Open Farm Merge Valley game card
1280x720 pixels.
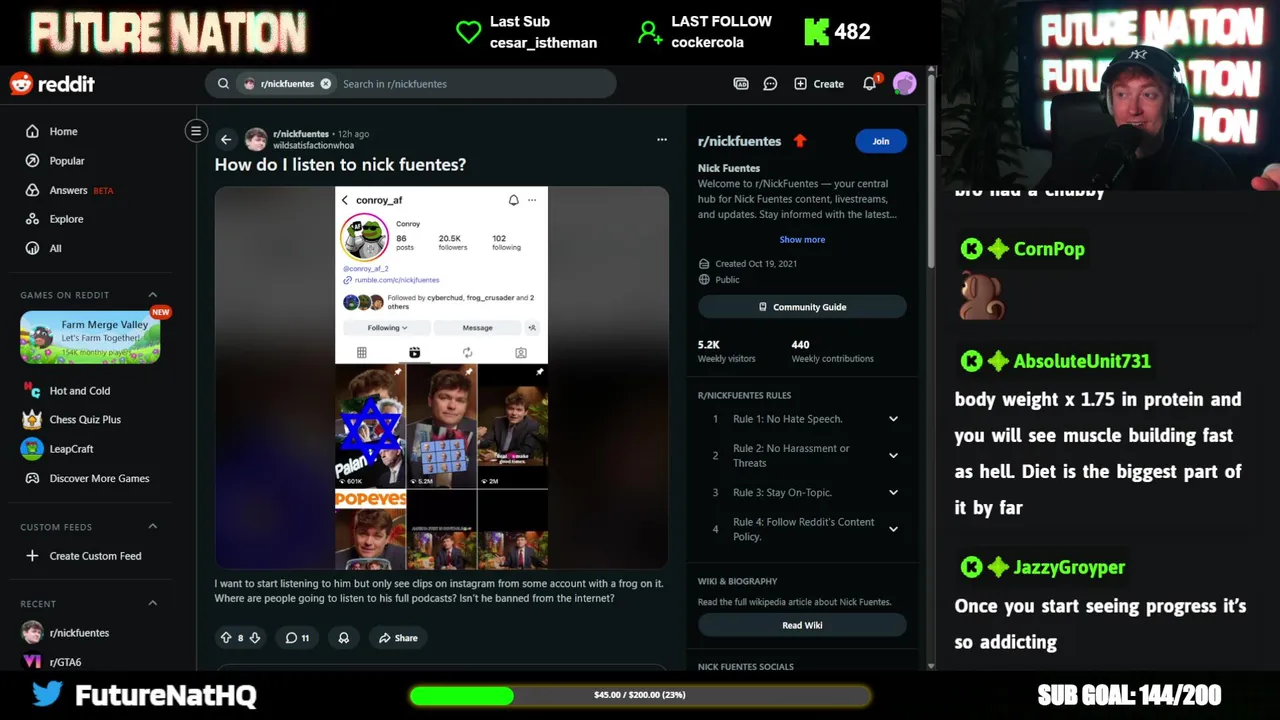coord(90,337)
